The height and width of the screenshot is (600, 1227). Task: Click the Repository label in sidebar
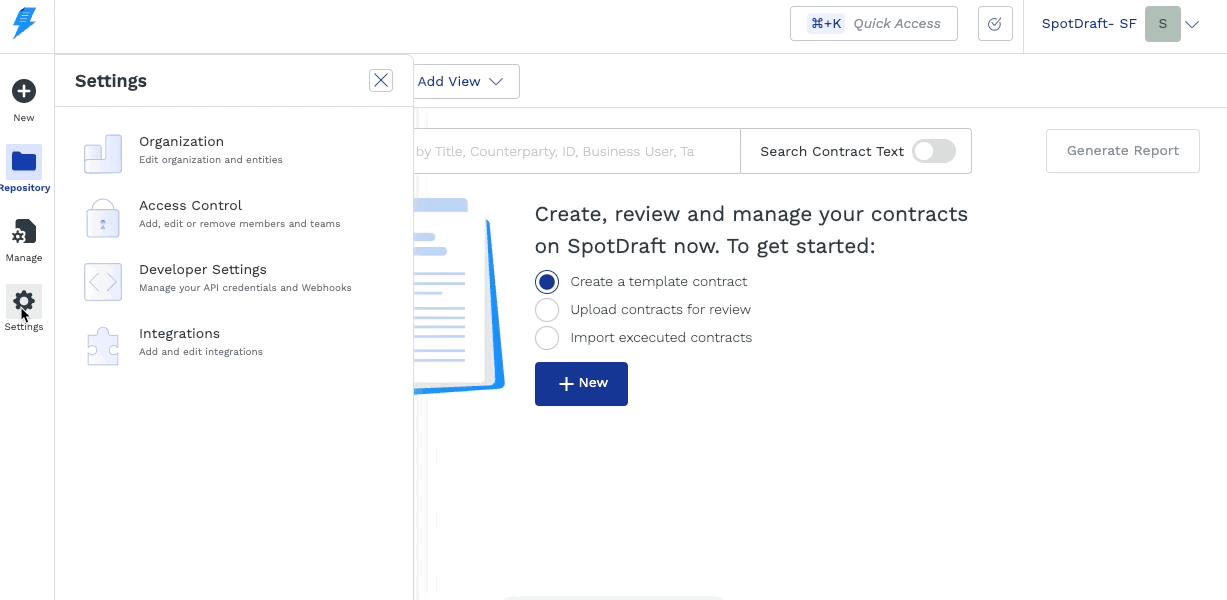[25, 188]
